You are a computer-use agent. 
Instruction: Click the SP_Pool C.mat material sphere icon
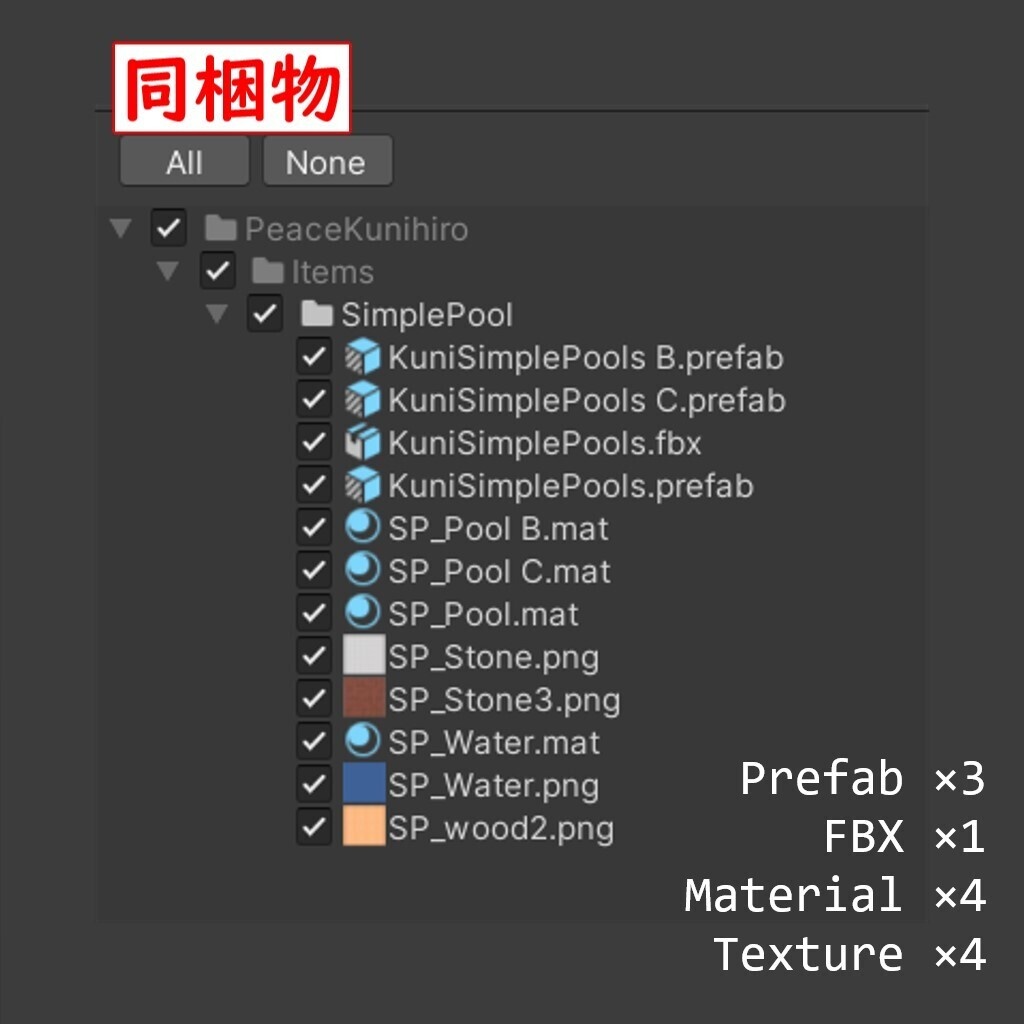click(x=362, y=569)
